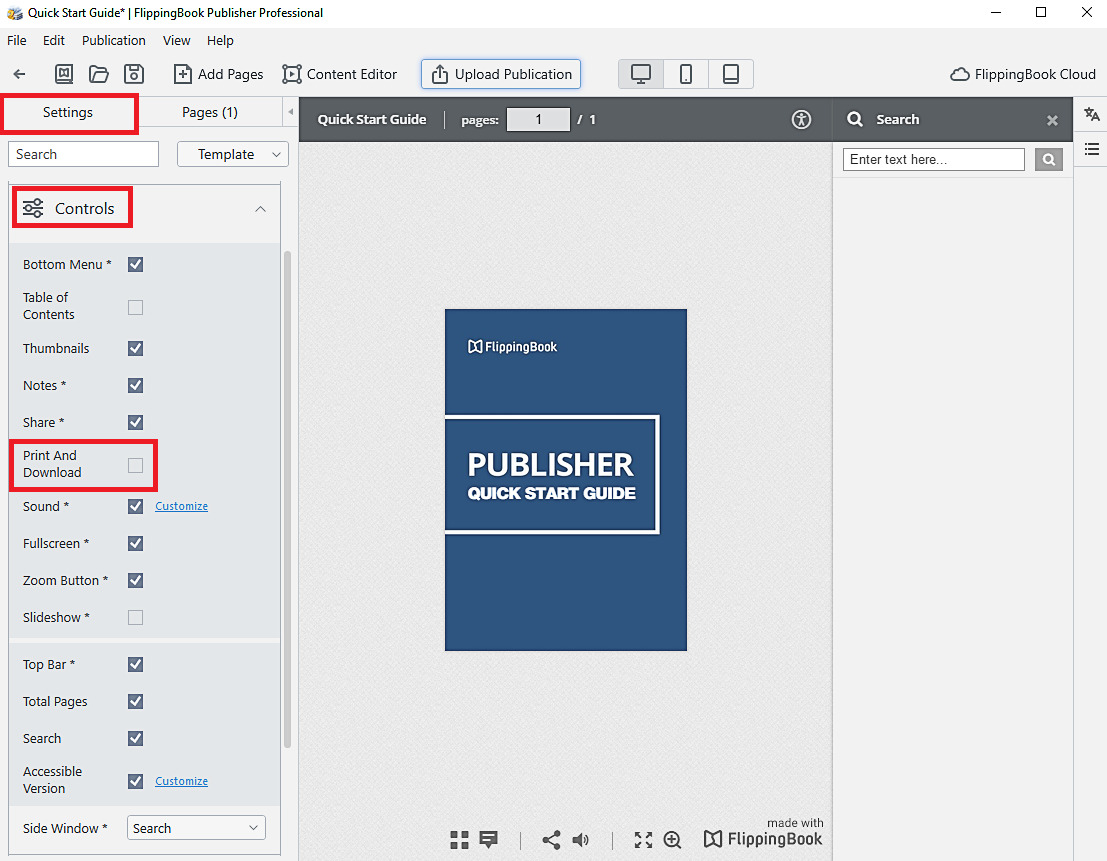Screen dimensions: 1107x861
Task: Open the Edit menu
Action: point(54,40)
